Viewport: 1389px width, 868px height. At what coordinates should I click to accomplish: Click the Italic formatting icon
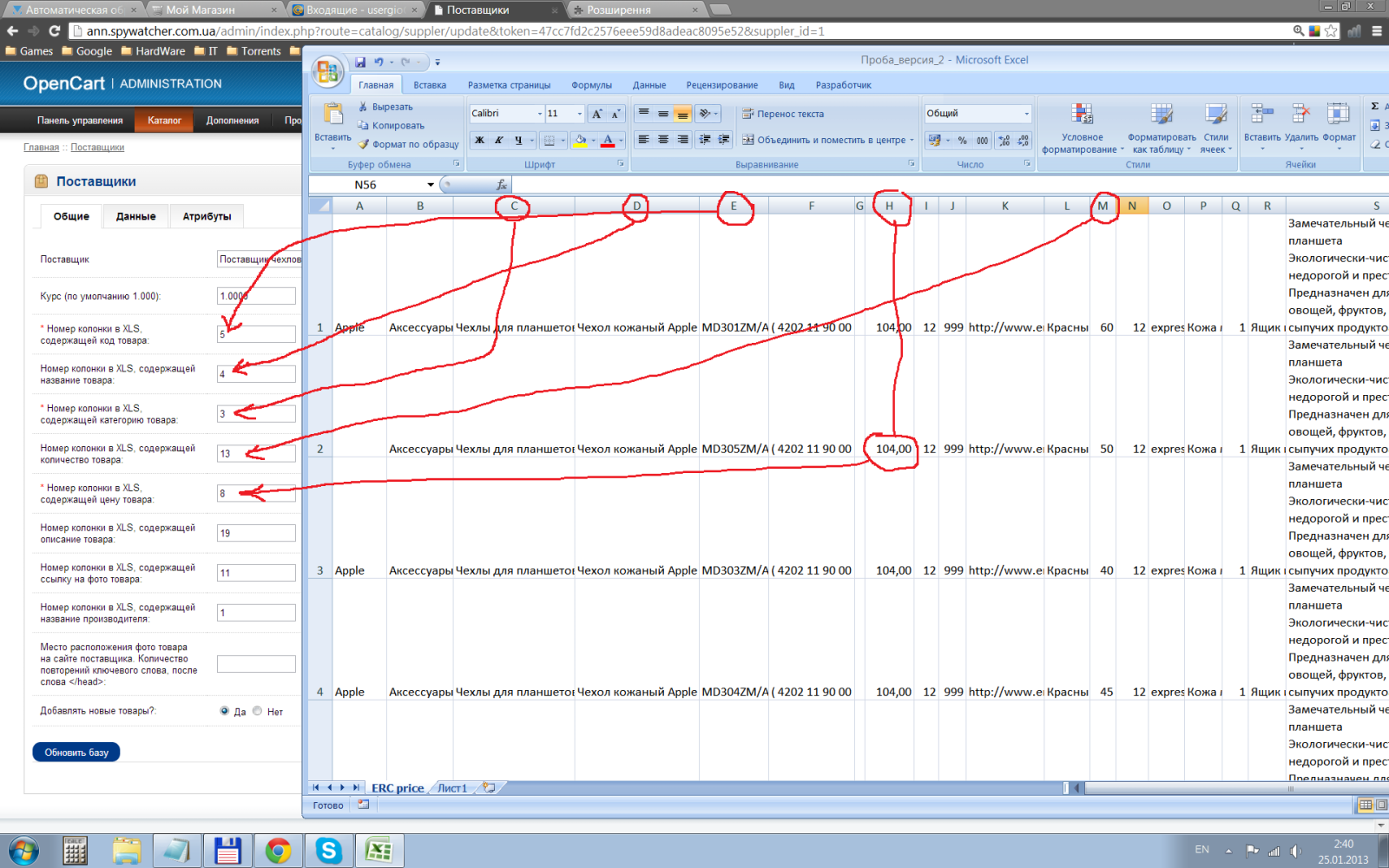(498, 140)
